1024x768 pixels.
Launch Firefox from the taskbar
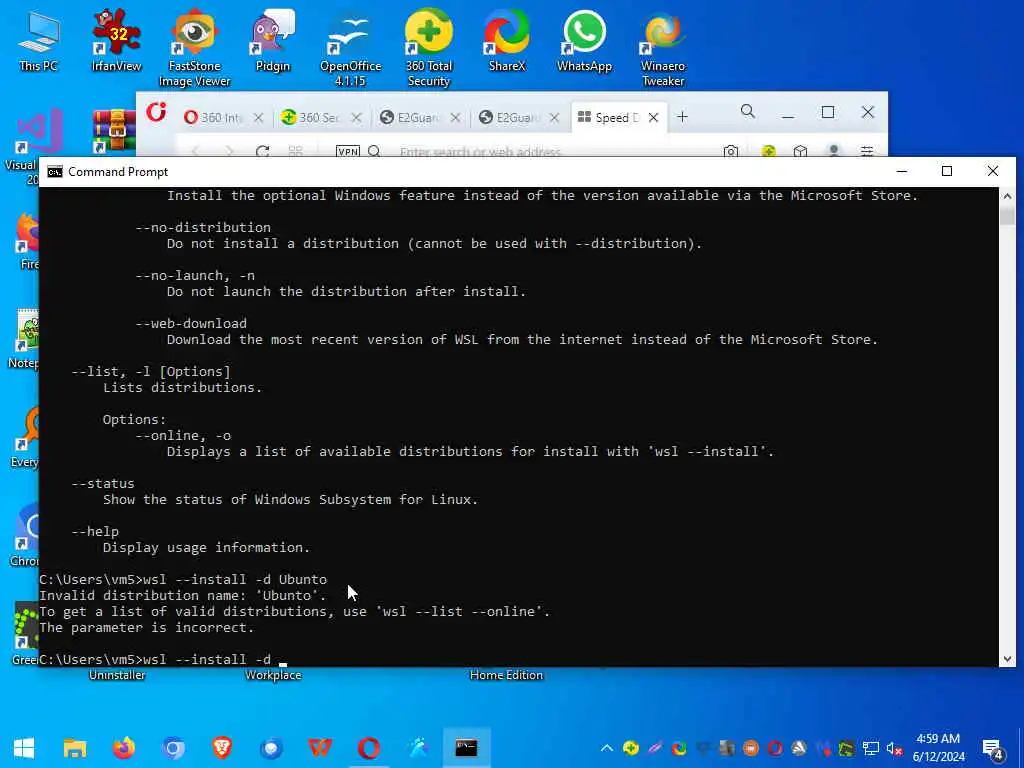(124, 748)
